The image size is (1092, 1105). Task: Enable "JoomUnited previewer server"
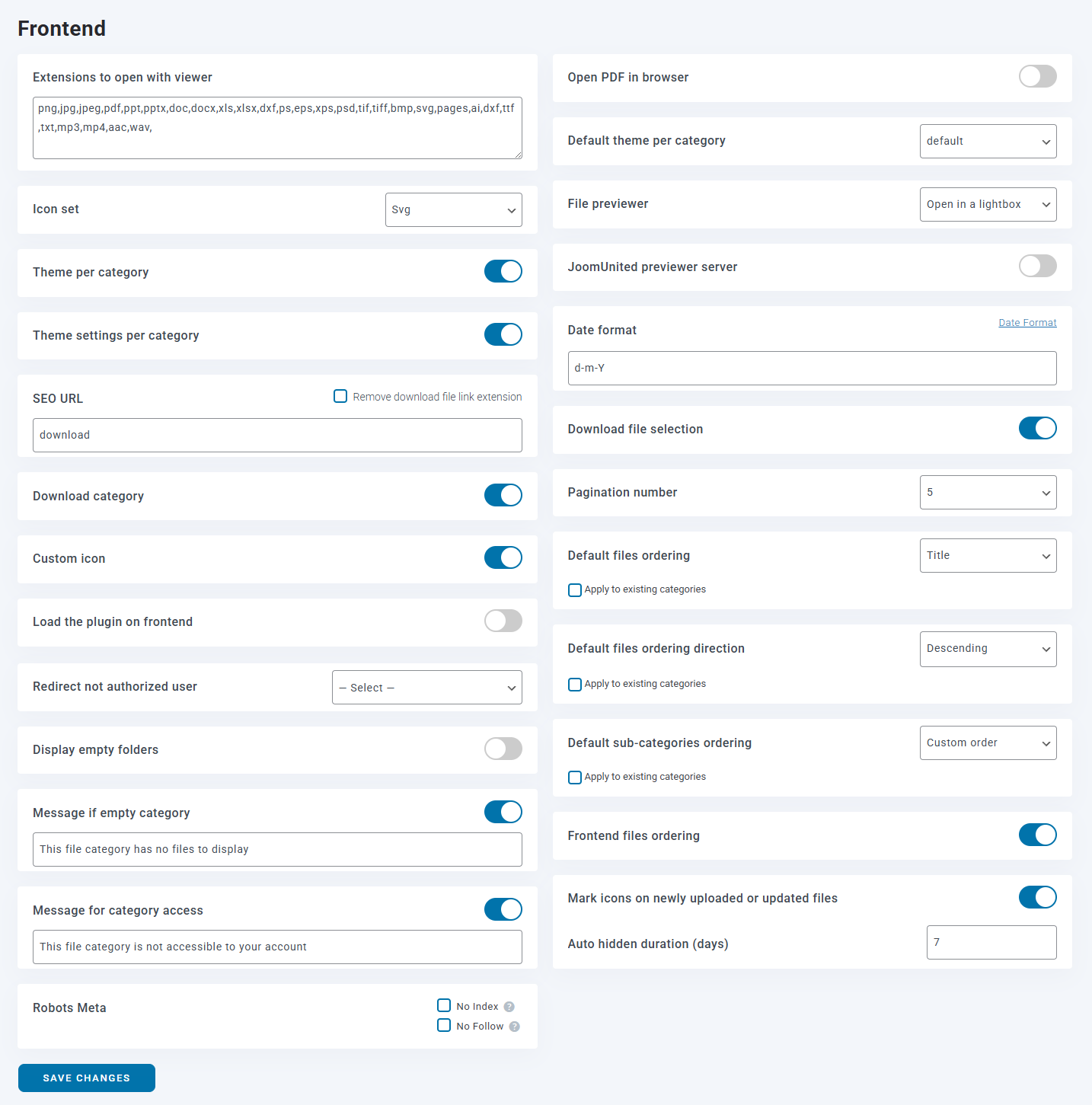click(x=1037, y=266)
